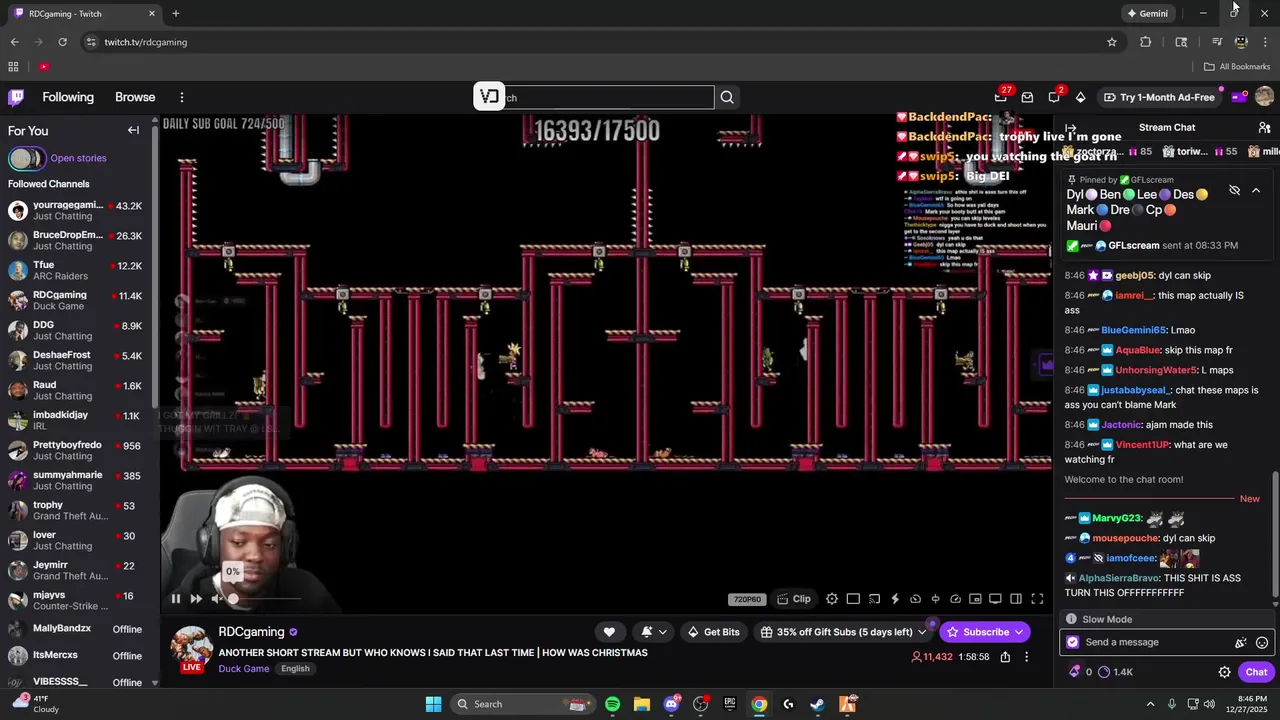Collapse the pinned message chevron
Viewport: 1280px width, 720px height.
pyautogui.click(x=1256, y=190)
